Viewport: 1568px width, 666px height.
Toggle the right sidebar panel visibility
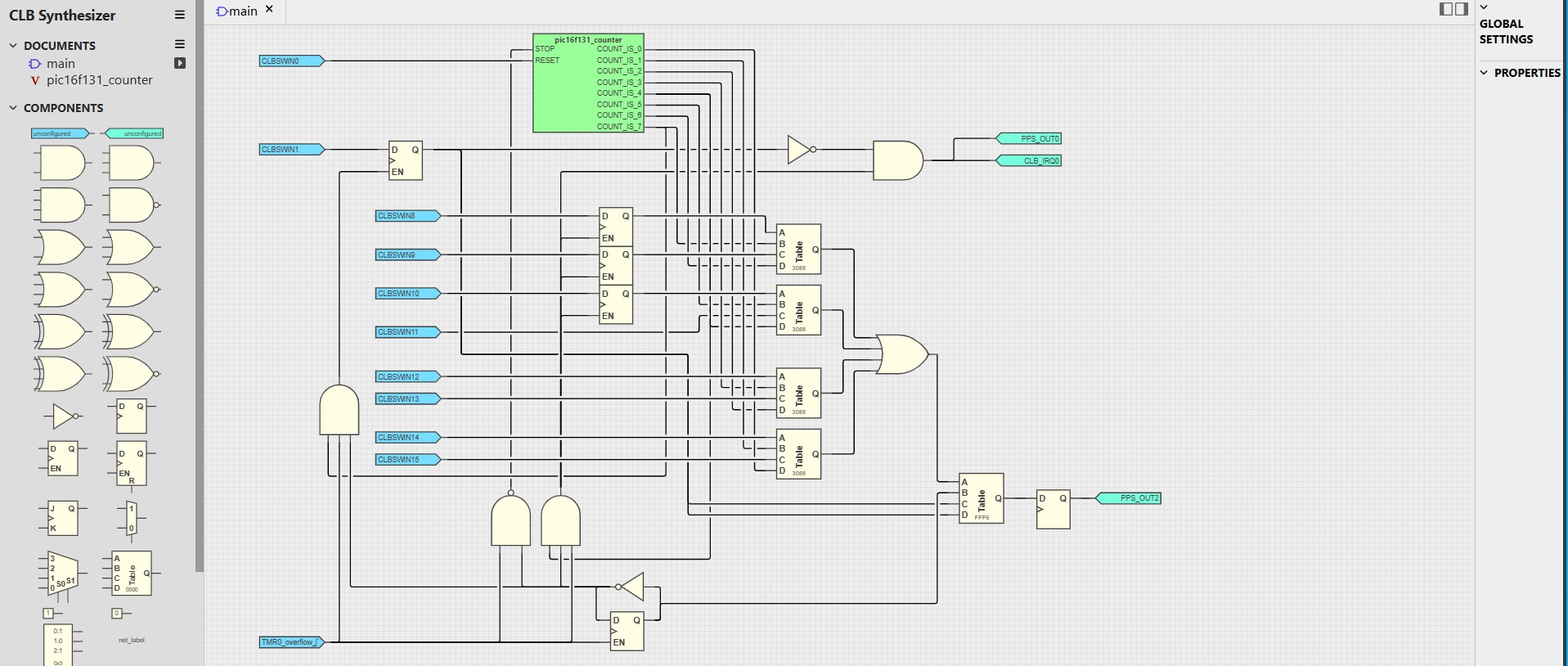point(1462,9)
